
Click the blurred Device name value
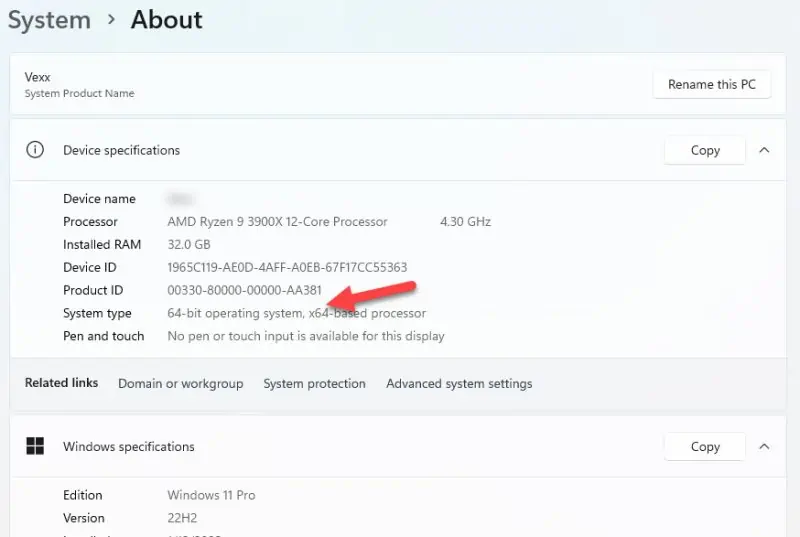coord(180,199)
